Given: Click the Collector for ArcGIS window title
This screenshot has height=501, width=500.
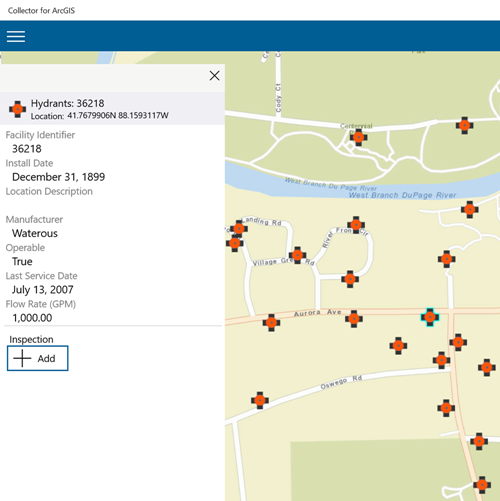Looking at the screenshot, I should (x=41, y=10).
